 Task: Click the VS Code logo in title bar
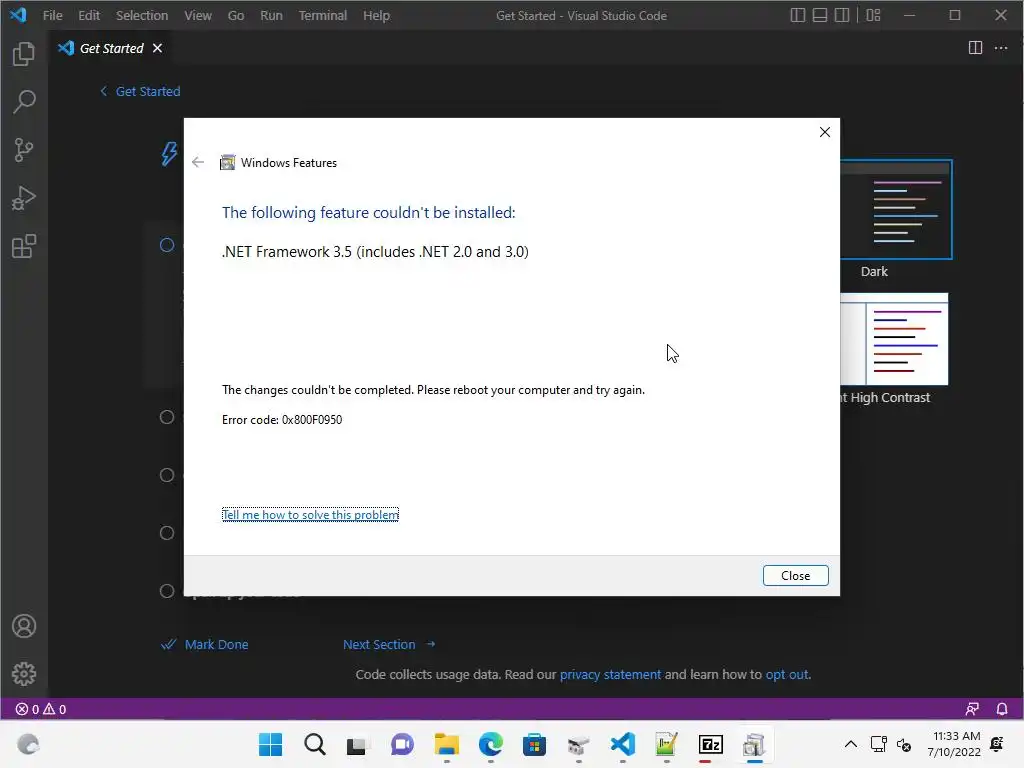click(x=18, y=14)
